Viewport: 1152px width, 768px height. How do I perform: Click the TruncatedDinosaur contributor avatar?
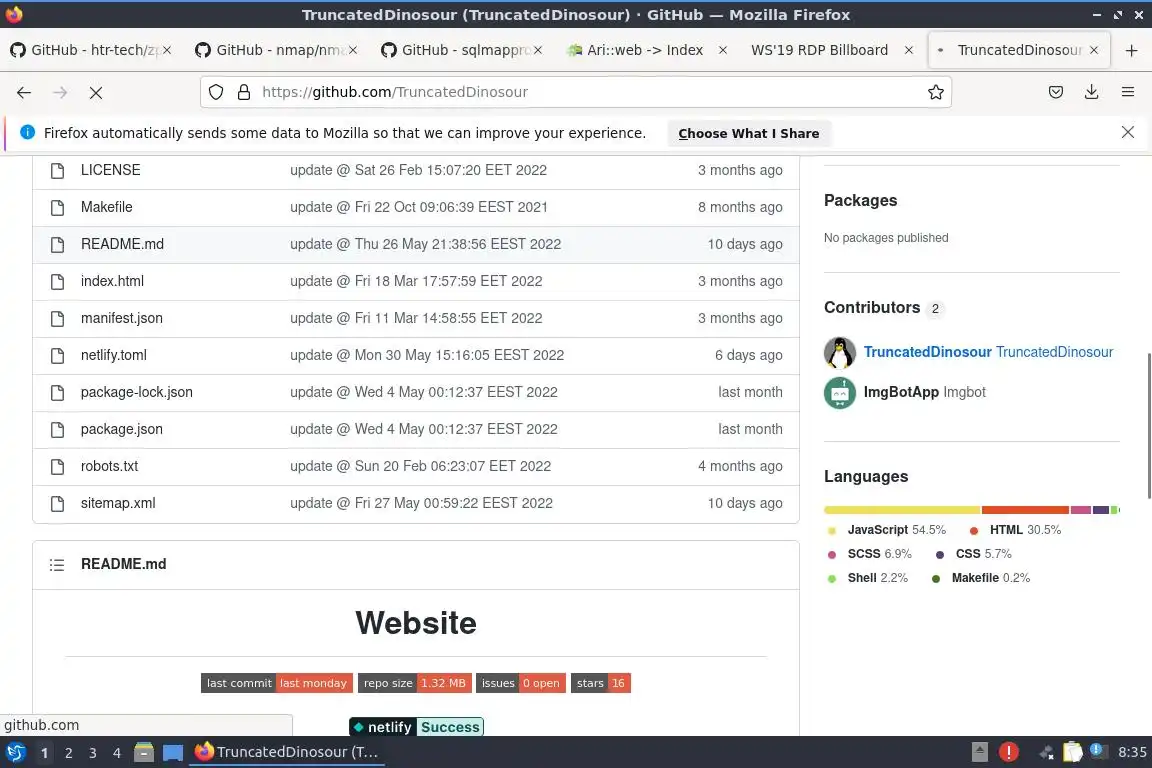click(840, 352)
